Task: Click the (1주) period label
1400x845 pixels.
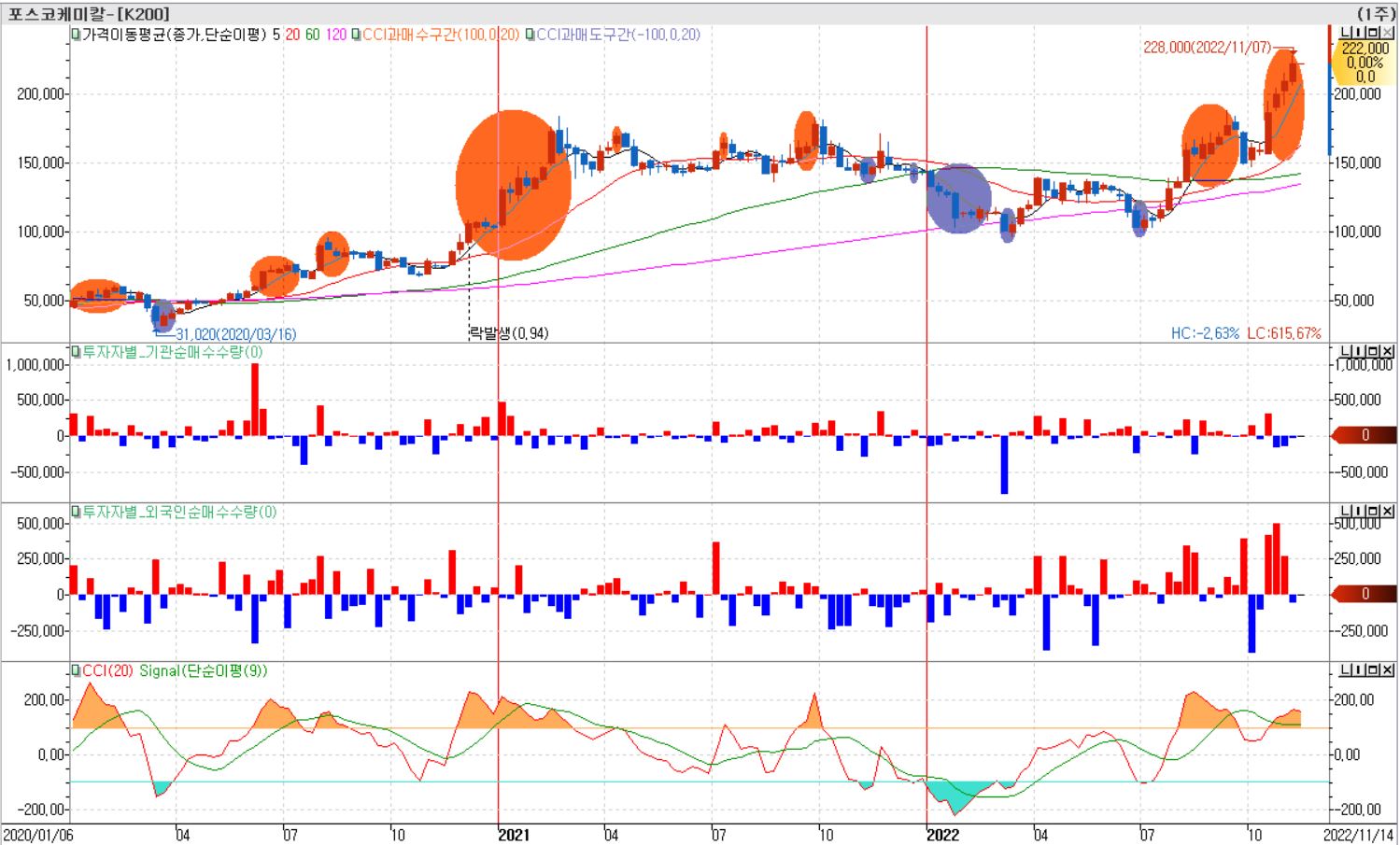Action: coord(1377,13)
